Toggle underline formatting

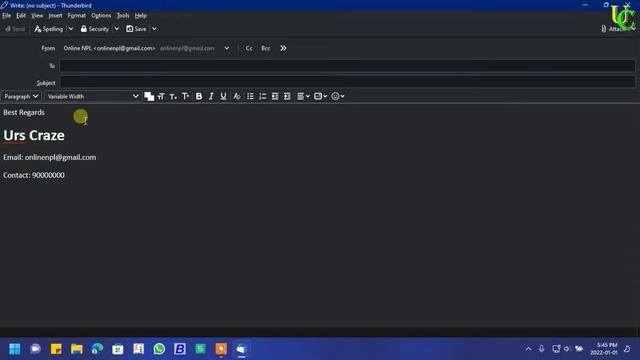[x=223, y=96]
